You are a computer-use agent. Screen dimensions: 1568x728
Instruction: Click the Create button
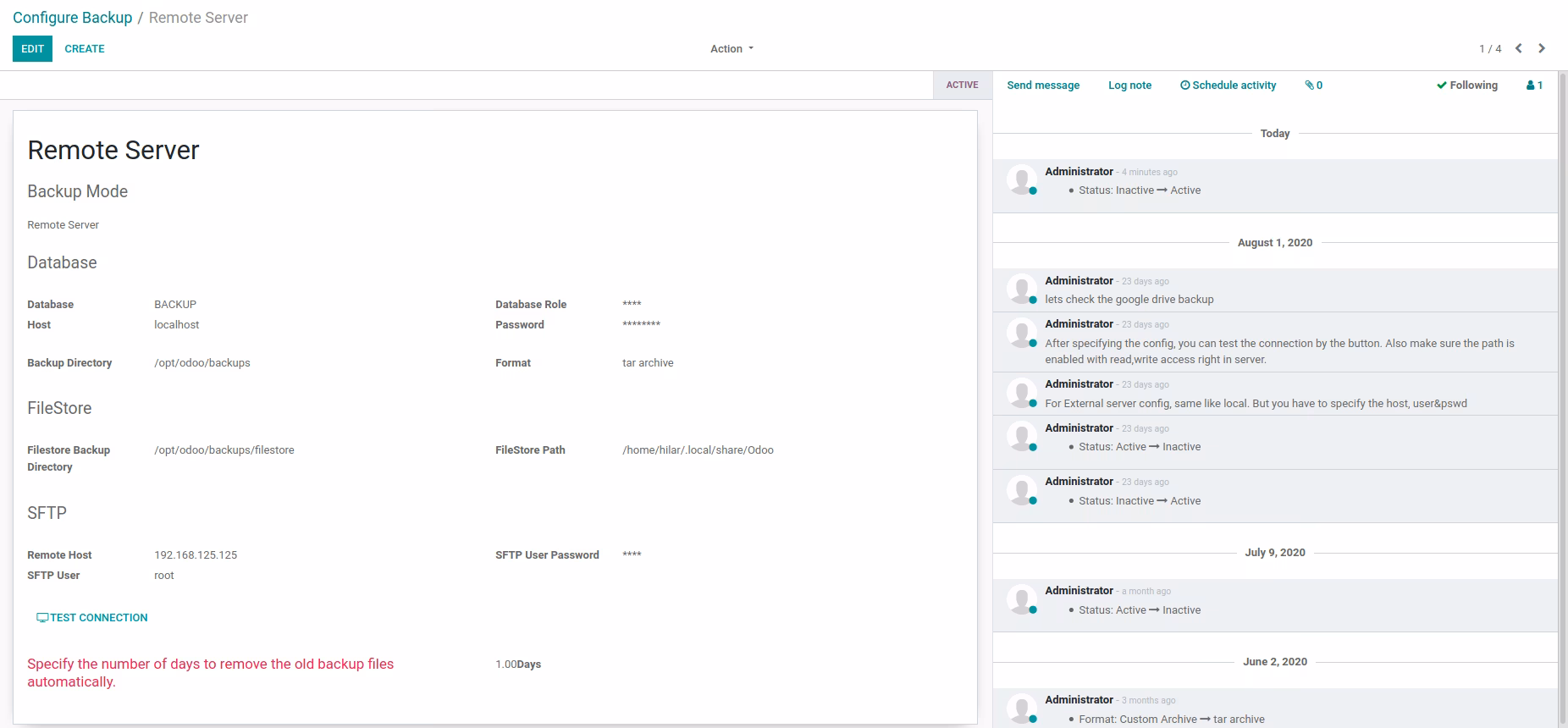tap(85, 48)
